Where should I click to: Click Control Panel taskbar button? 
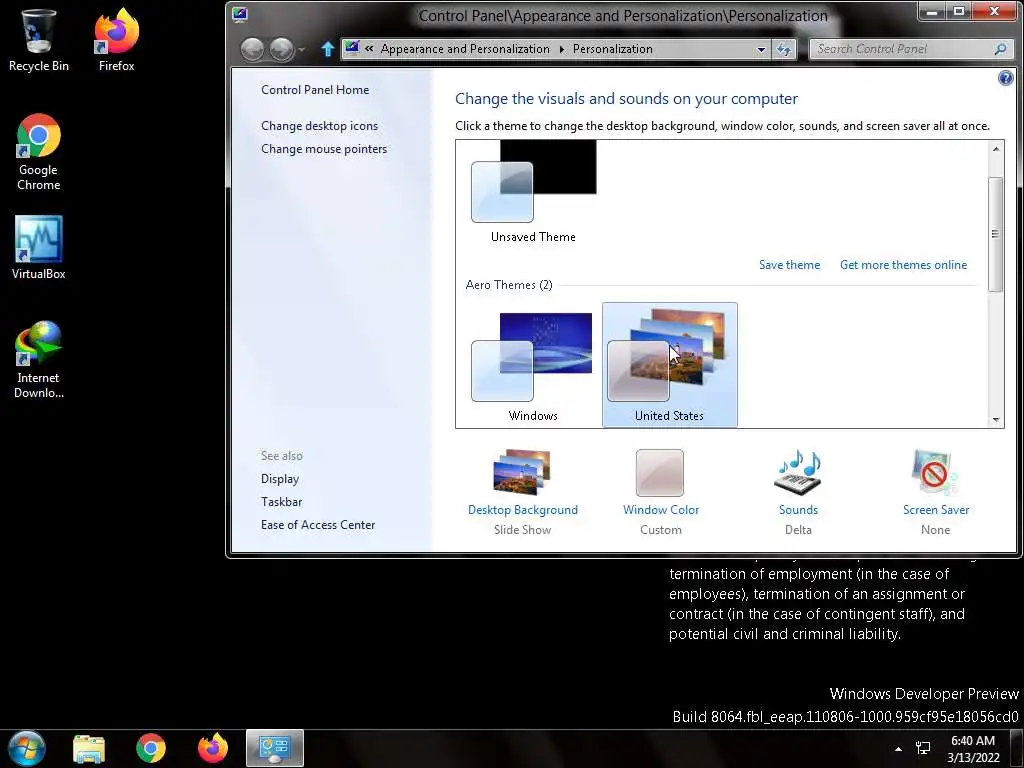pos(275,748)
